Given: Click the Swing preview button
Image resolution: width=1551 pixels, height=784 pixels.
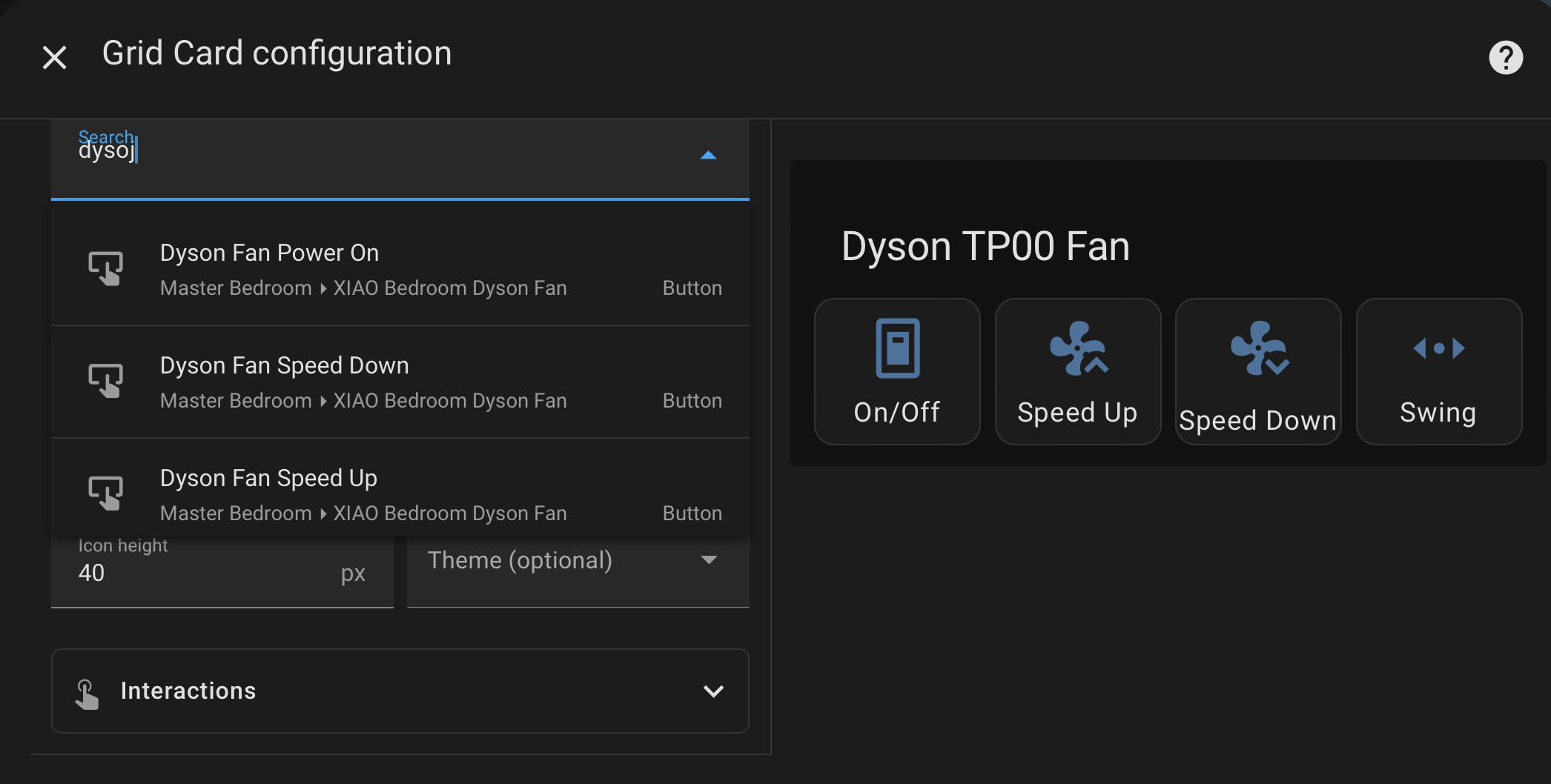Looking at the screenshot, I should pyautogui.click(x=1439, y=371).
